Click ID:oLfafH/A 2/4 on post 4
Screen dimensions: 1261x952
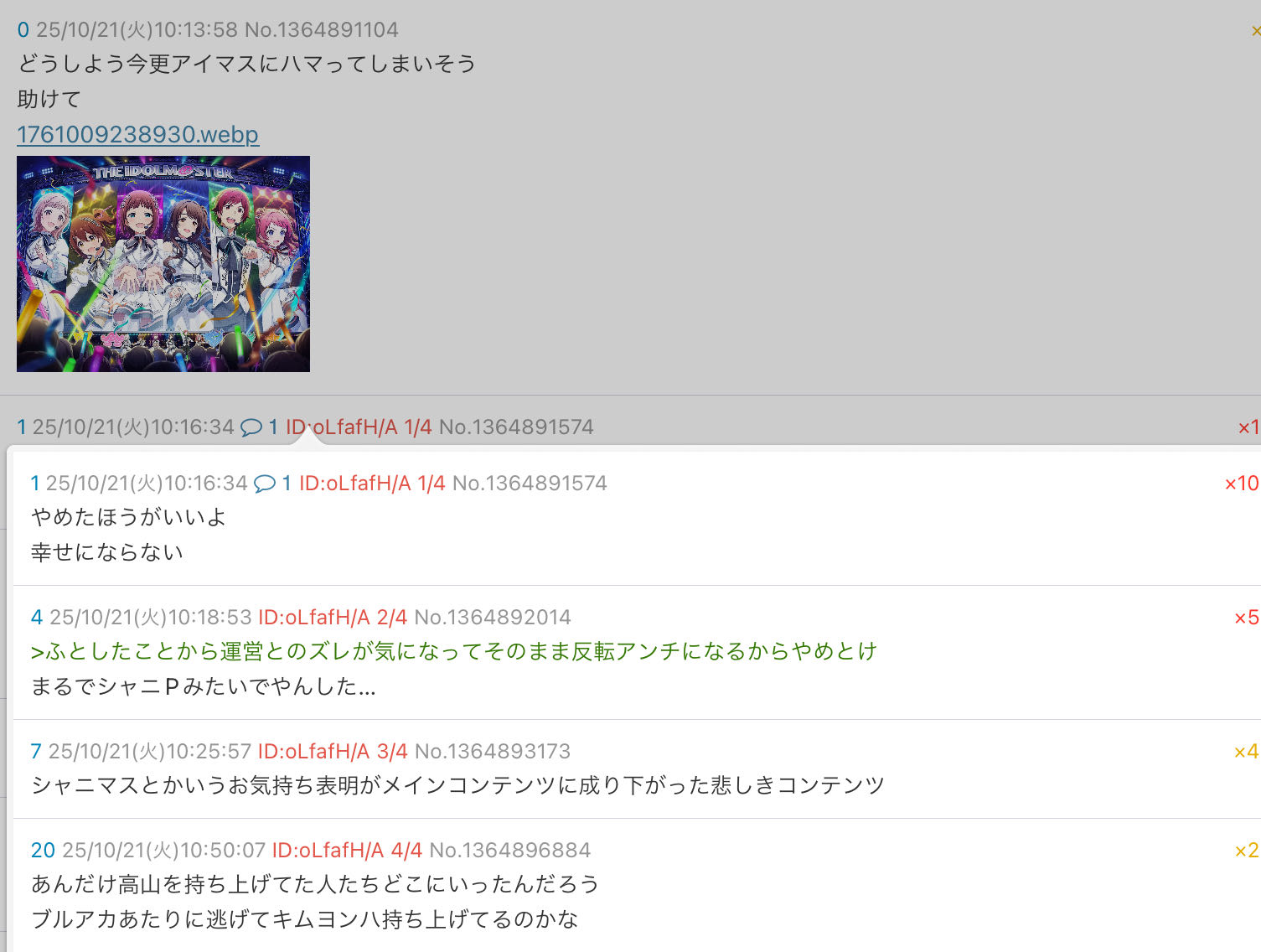(333, 618)
